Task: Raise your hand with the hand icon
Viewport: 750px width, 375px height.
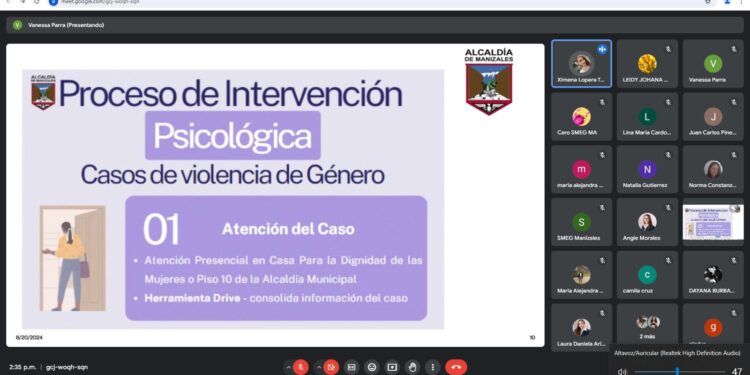Action: (x=412, y=367)
